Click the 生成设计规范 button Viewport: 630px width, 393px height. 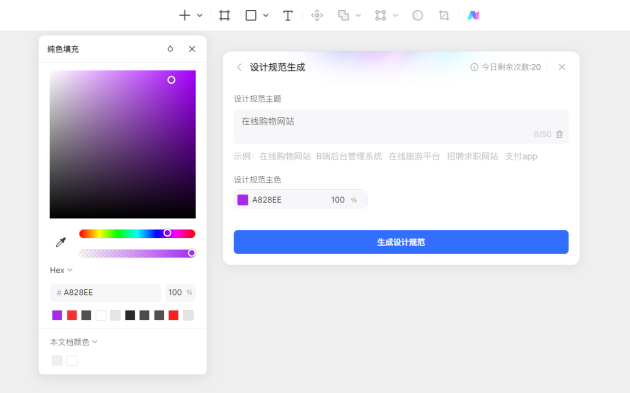pos(401,242)
